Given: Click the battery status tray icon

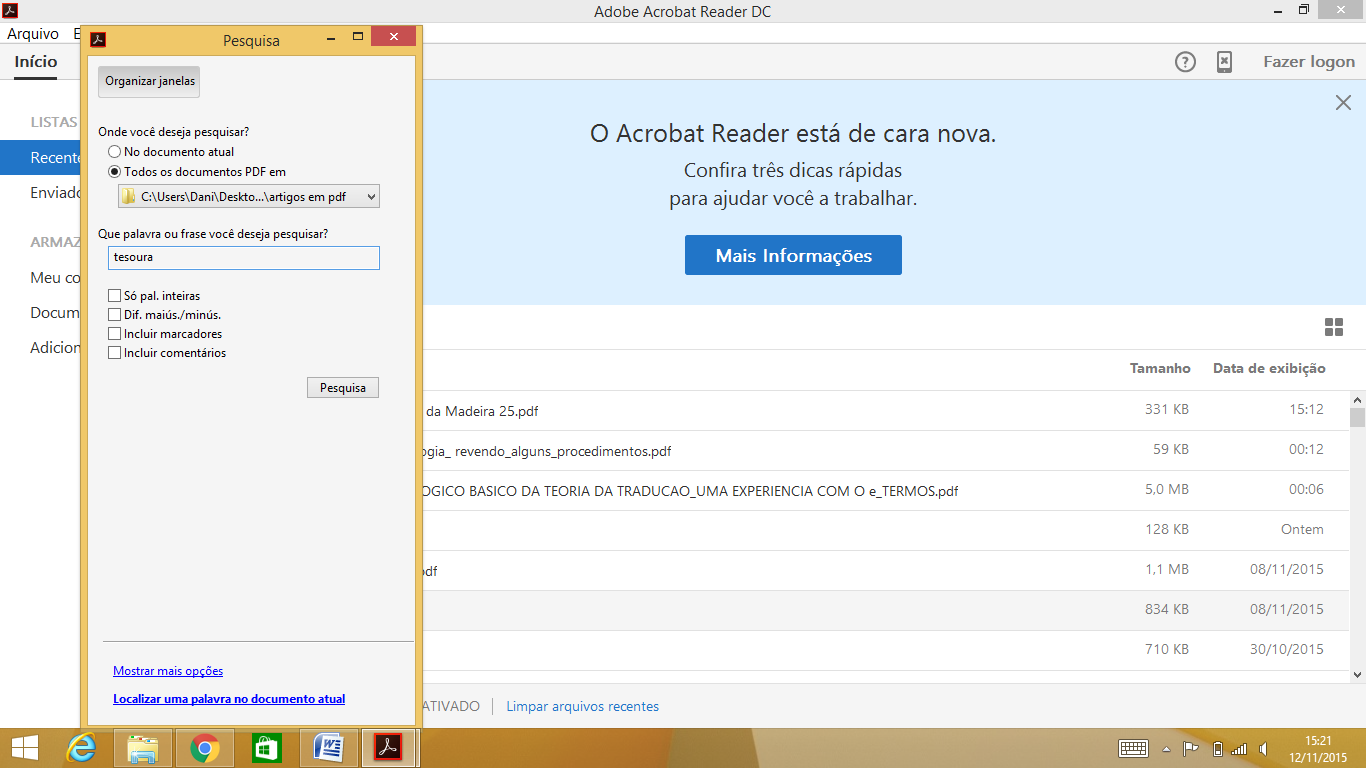Looking at the screenshot, I should [x=1217, y=748].
